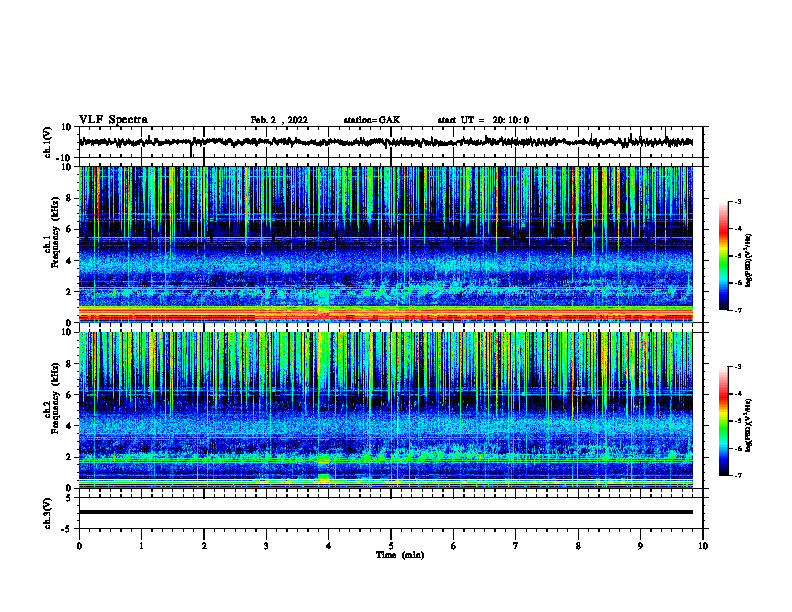Screen dimensions: 792x612
Task: Click the ch.2 colorbar log(PSD) label
Action: coord(748,425)
